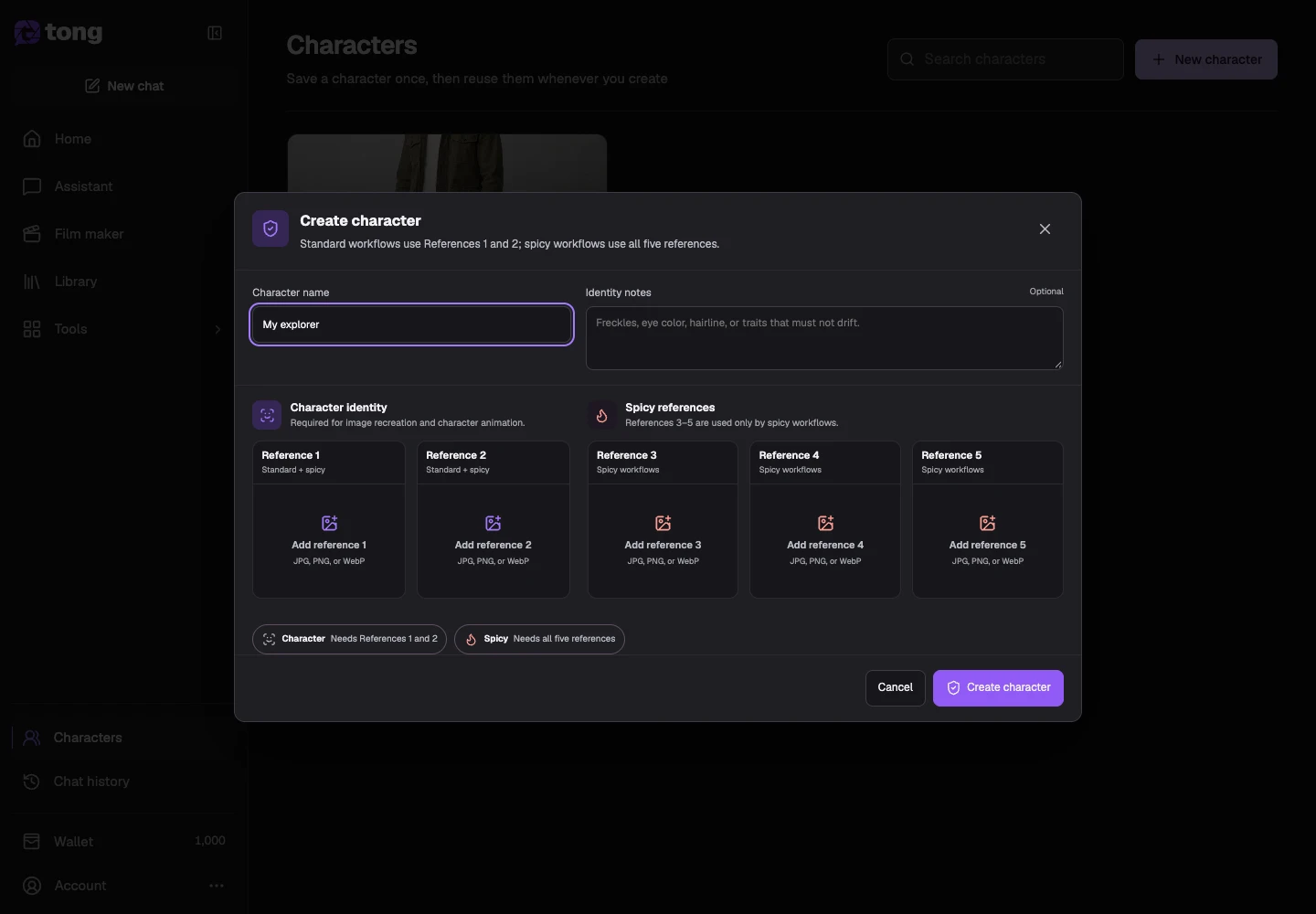Click the Assistant chat bubble icon
The width and height of the screenshot is (1316, 914).
coord(32,186)
